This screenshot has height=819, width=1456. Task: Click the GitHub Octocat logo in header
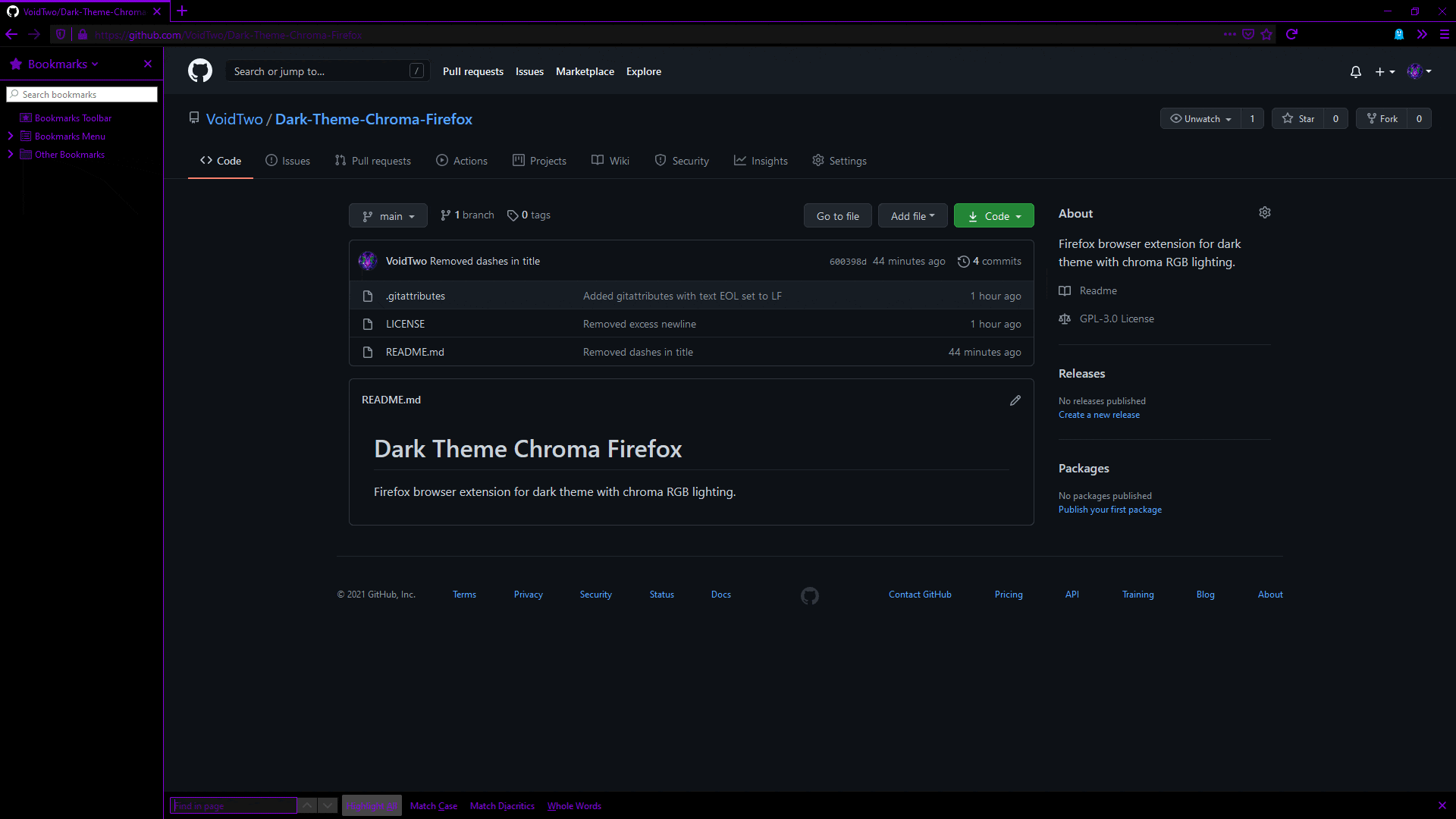click(x=200, y=71)
